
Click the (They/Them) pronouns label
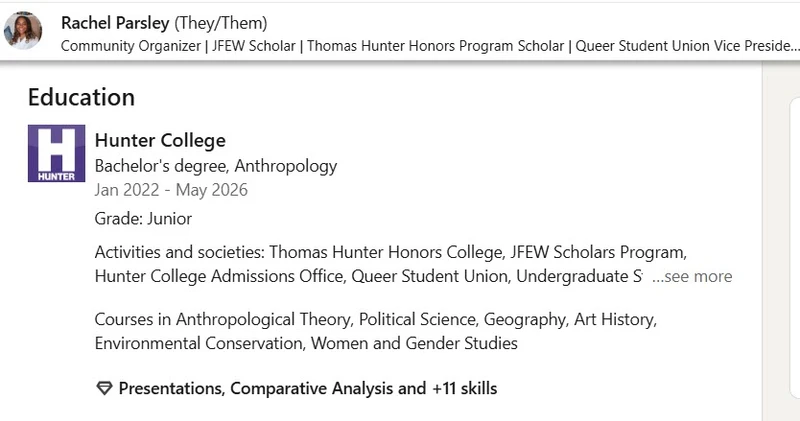pos(221,23)
